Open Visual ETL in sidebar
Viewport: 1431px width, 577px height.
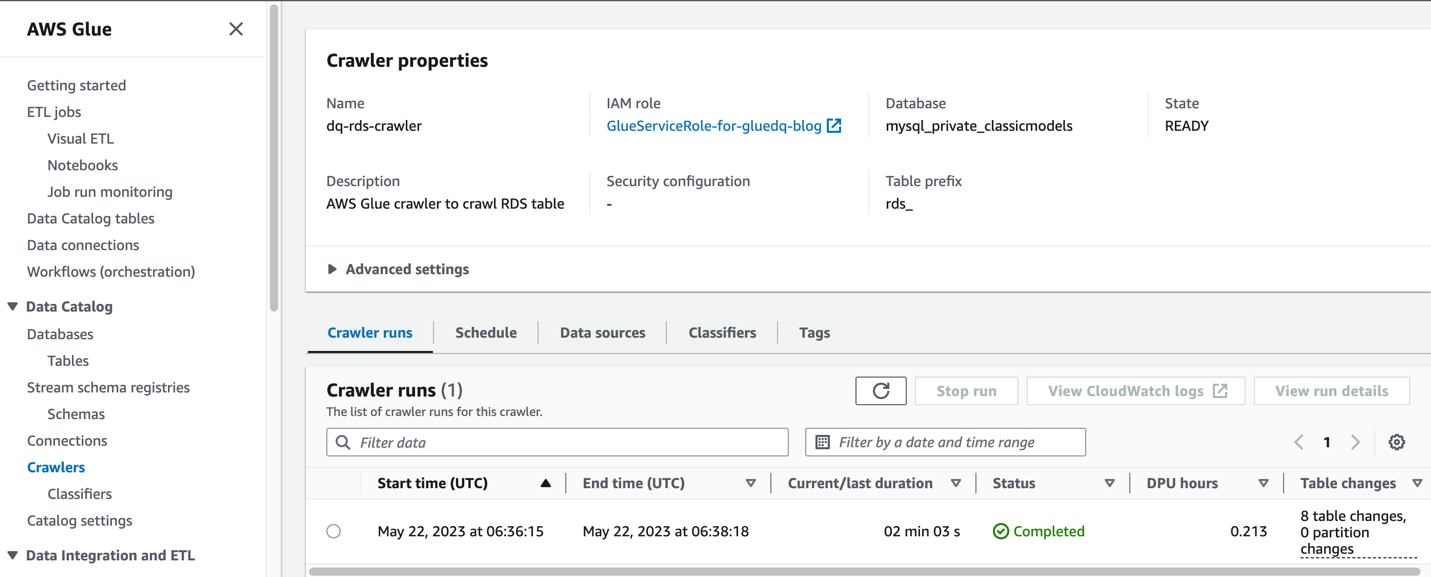click(x=81, y=139)
